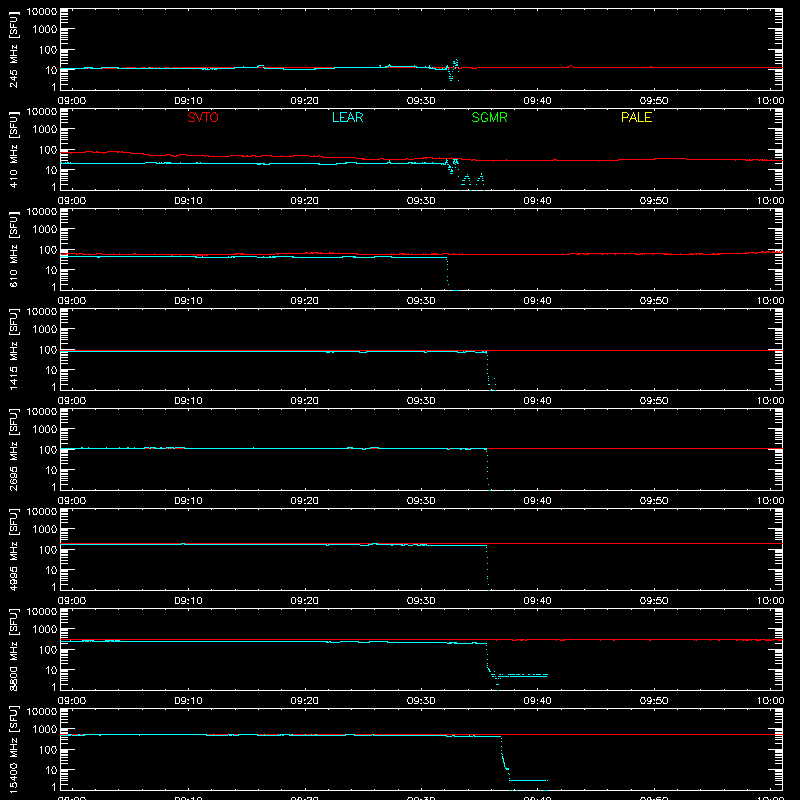This screenshot has width=800, height=800.
Task: Click 09:20 tick label under 610 MHz plot
Action: pyautogui.click(x=305, y=301)
